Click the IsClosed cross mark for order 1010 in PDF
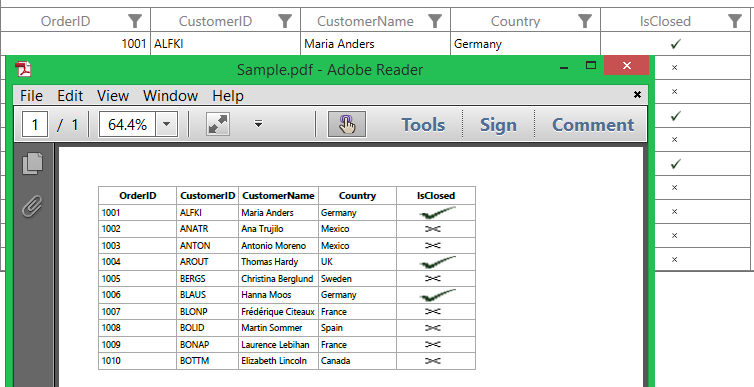Image resolution: width=754 pixels, height=387 pixels. coord(433,361)
